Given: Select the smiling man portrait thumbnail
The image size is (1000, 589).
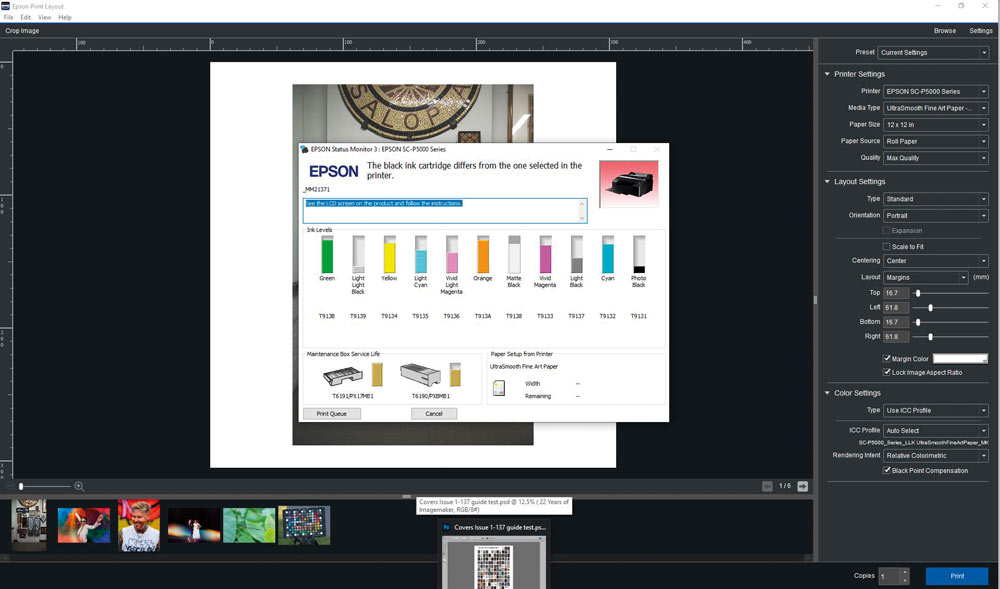Looking at the screenshot, I should pos(139,525).
